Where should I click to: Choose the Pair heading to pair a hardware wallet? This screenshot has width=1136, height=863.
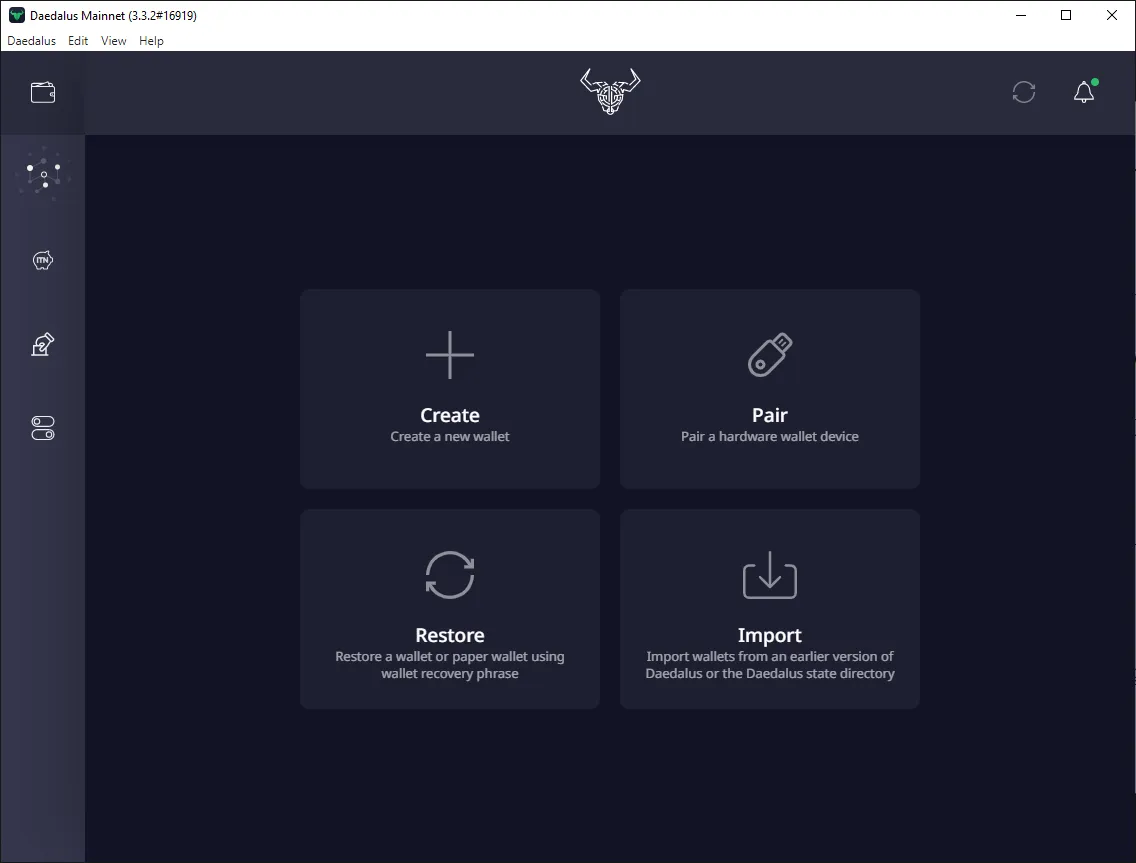pyautogui.click(x=769, y=415)
